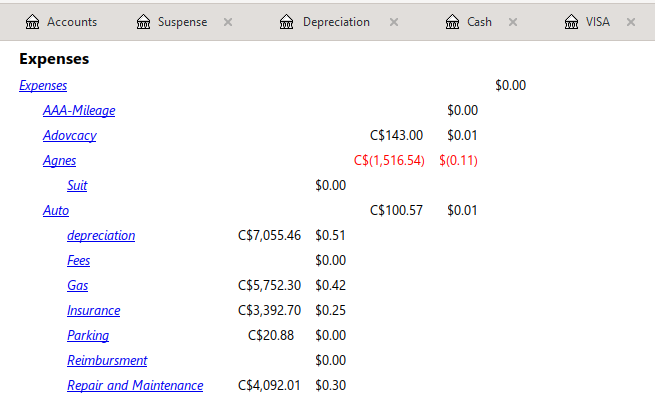Open the Parking sub-account link
The image size is (655, 399).
88,335
